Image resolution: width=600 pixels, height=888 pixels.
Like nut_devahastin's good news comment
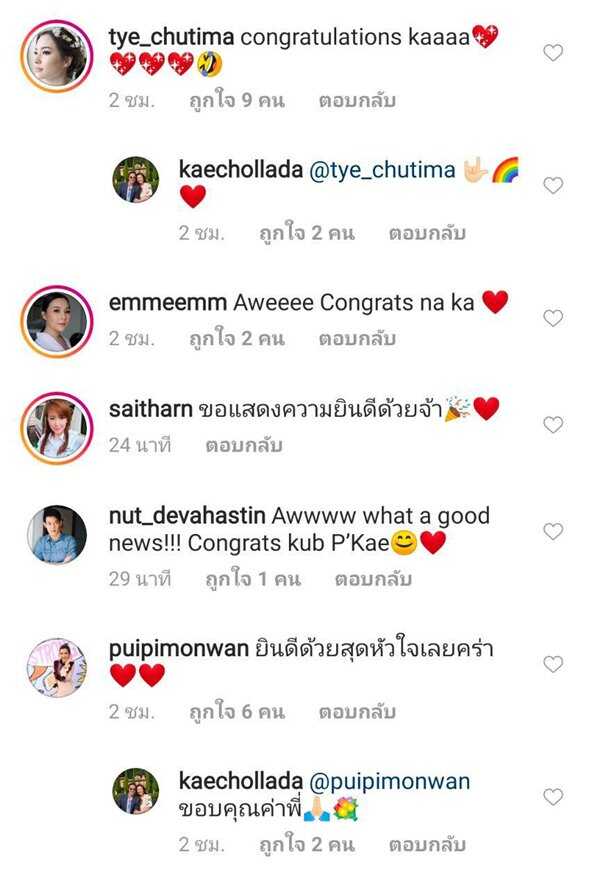tap(553, 531)
